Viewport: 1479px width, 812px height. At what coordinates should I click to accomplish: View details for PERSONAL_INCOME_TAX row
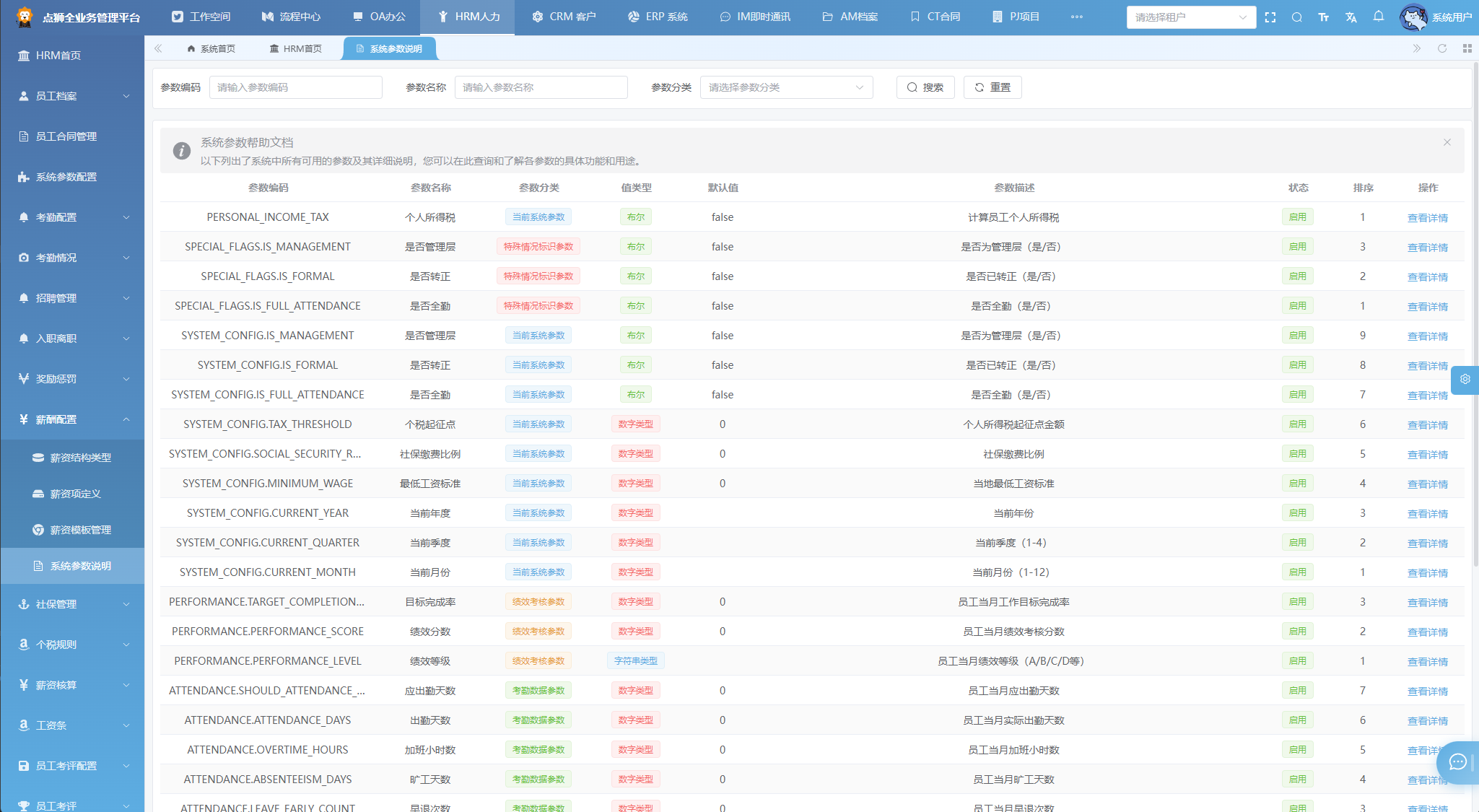coord(1427,218)
